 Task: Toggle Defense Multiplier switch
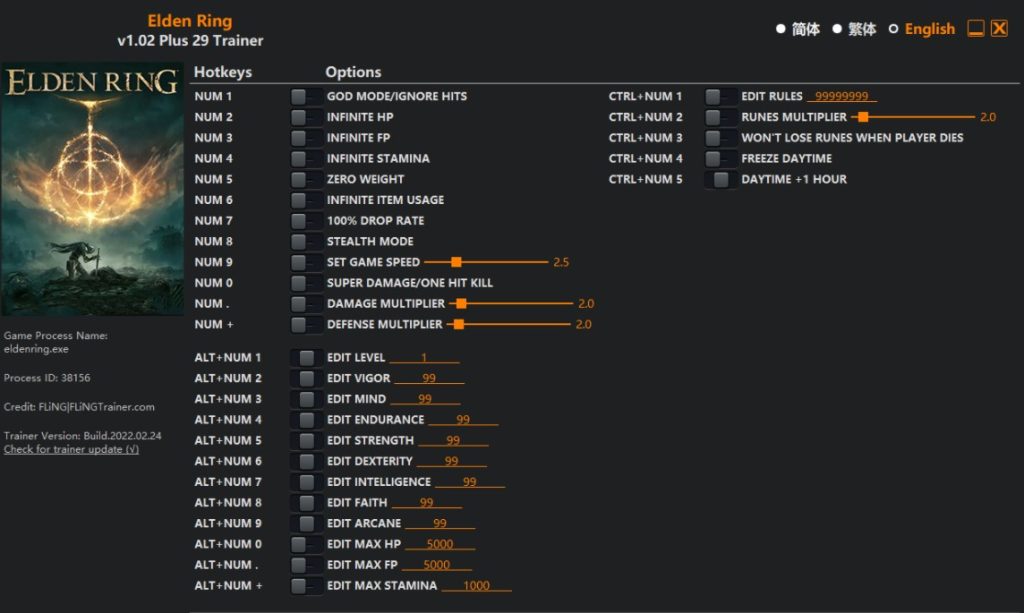coord(306,324)
